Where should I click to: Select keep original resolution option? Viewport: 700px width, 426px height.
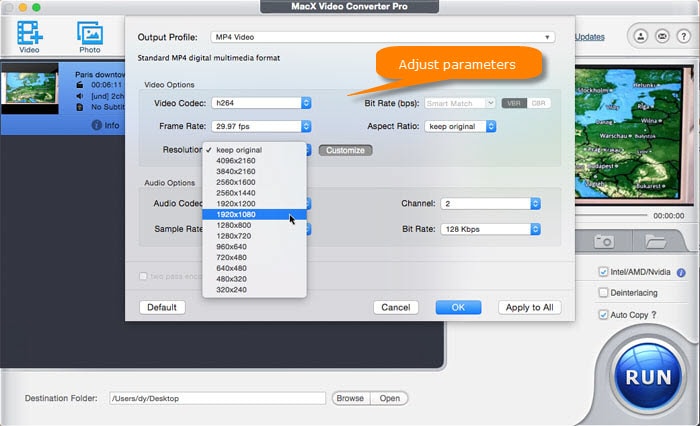pos(254,150)
